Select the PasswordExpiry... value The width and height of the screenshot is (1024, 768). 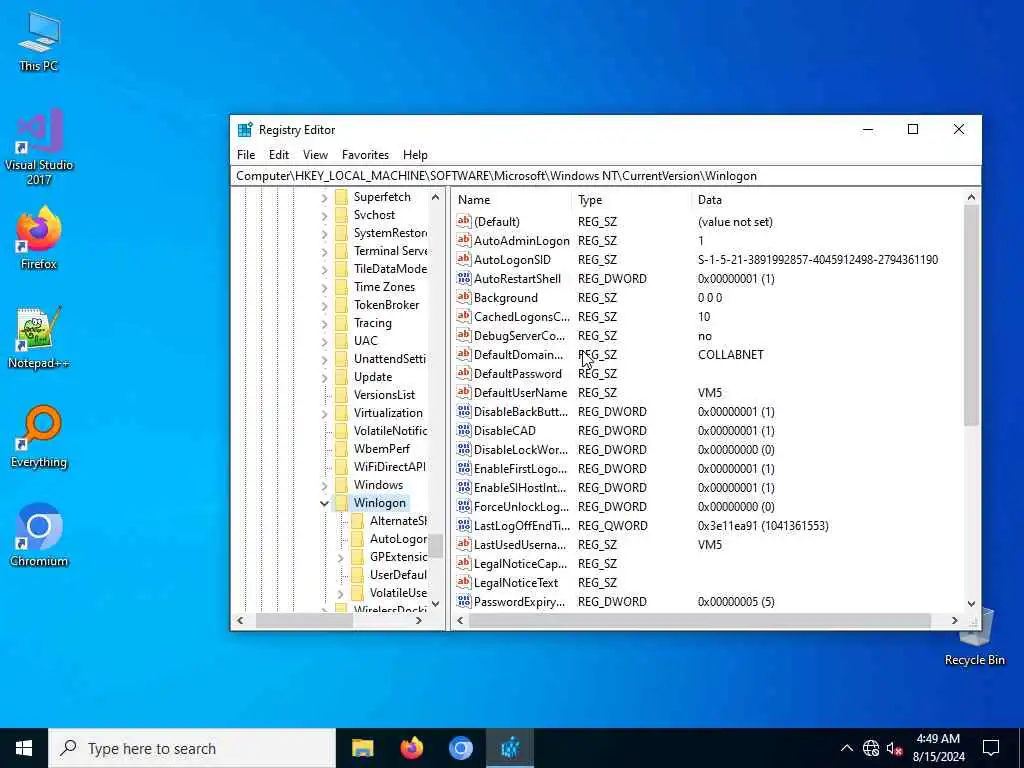[519, 601]
